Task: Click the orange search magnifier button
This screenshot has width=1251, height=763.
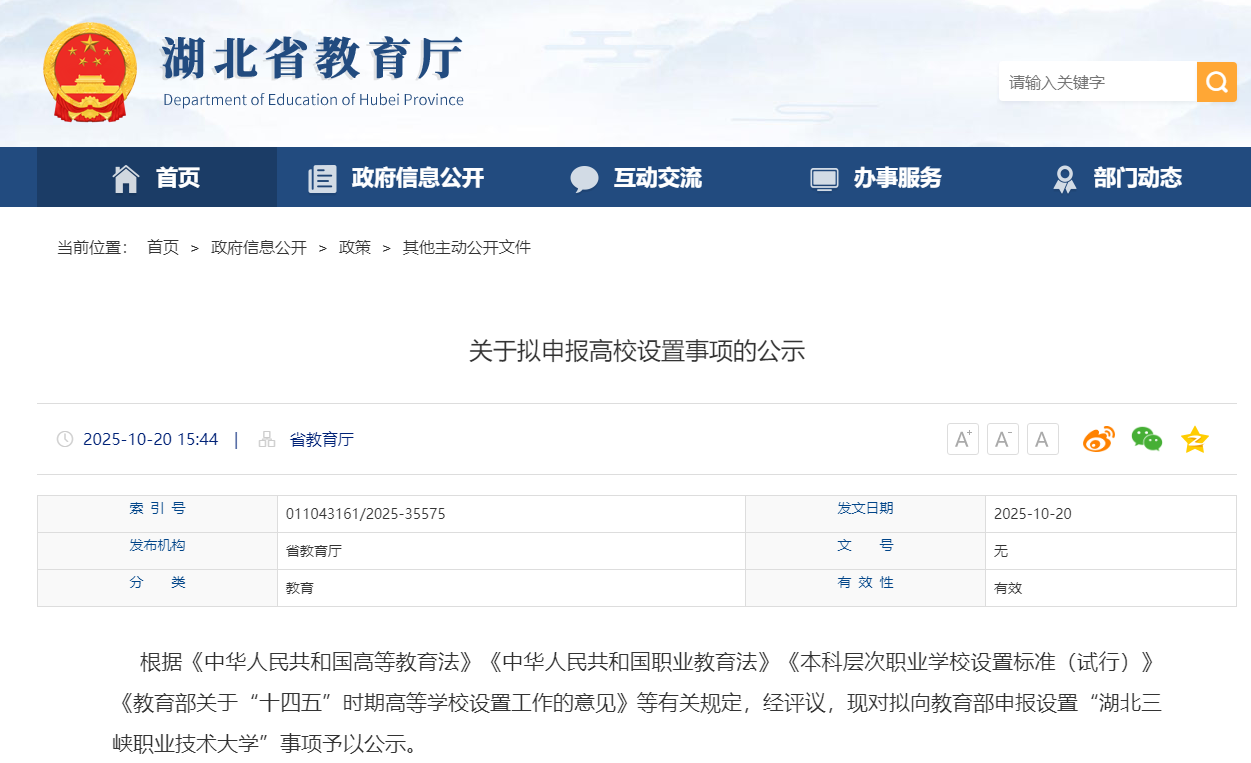Action: (x=1216, y=82)
